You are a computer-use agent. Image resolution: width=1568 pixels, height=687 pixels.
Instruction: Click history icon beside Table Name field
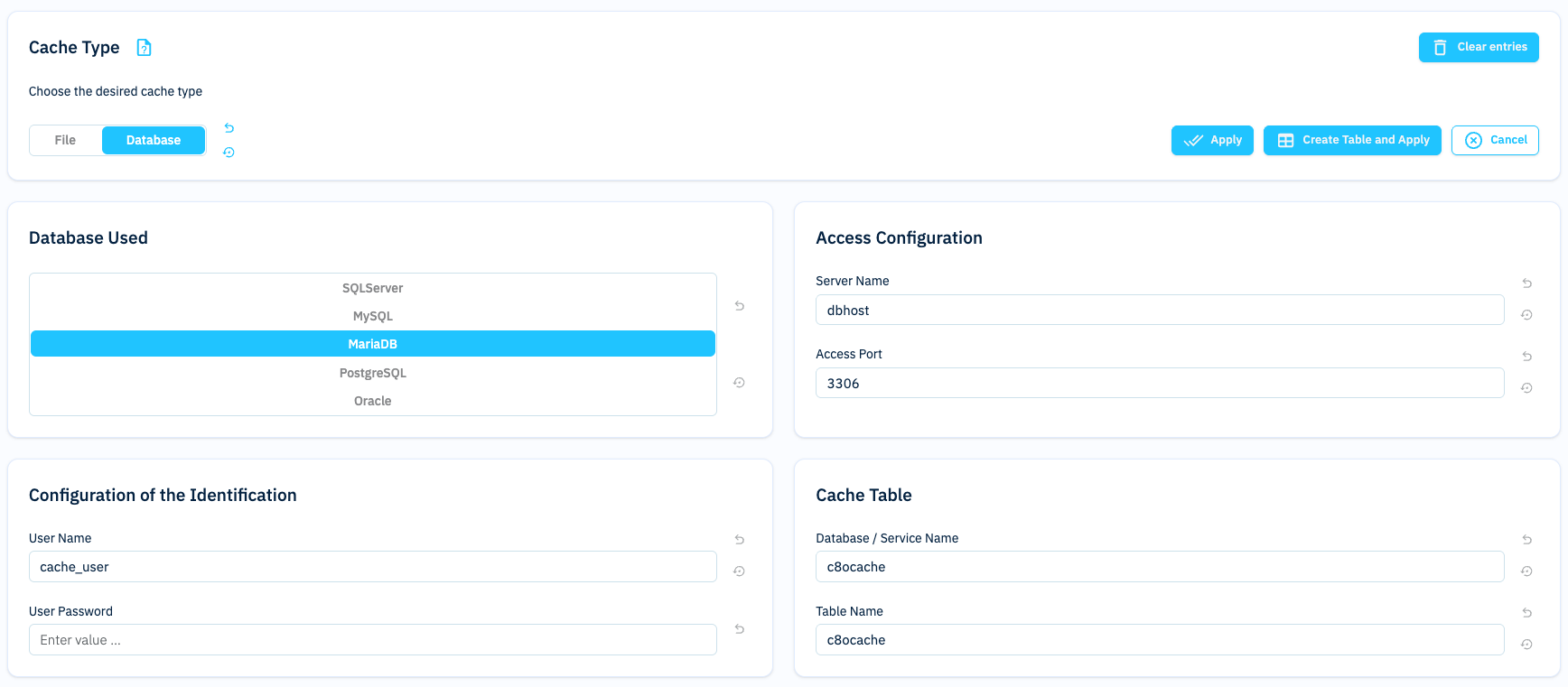pyautogui.click(x=1526, y=645)
